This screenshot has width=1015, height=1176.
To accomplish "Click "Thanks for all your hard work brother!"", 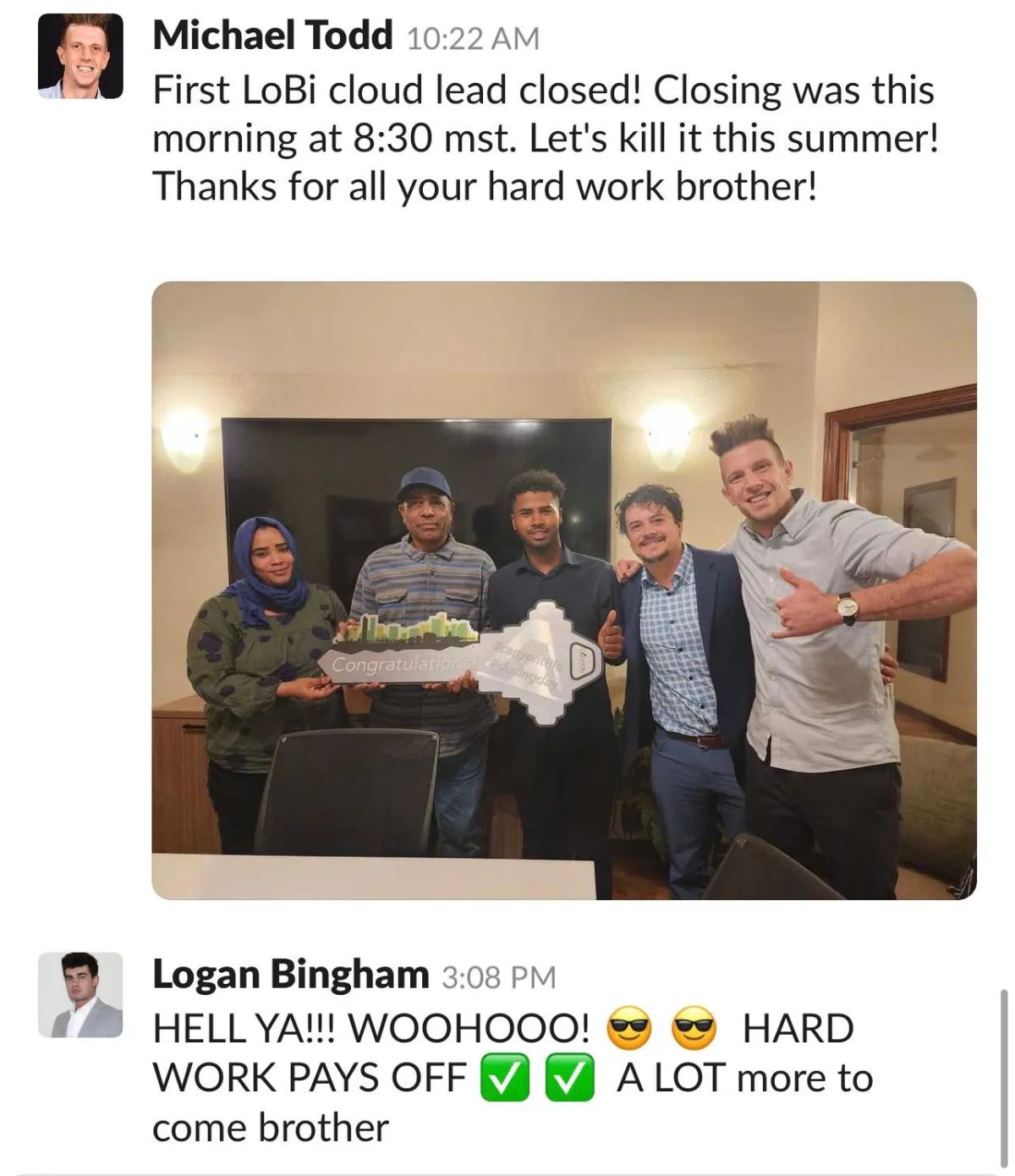I will pos(485,186).
